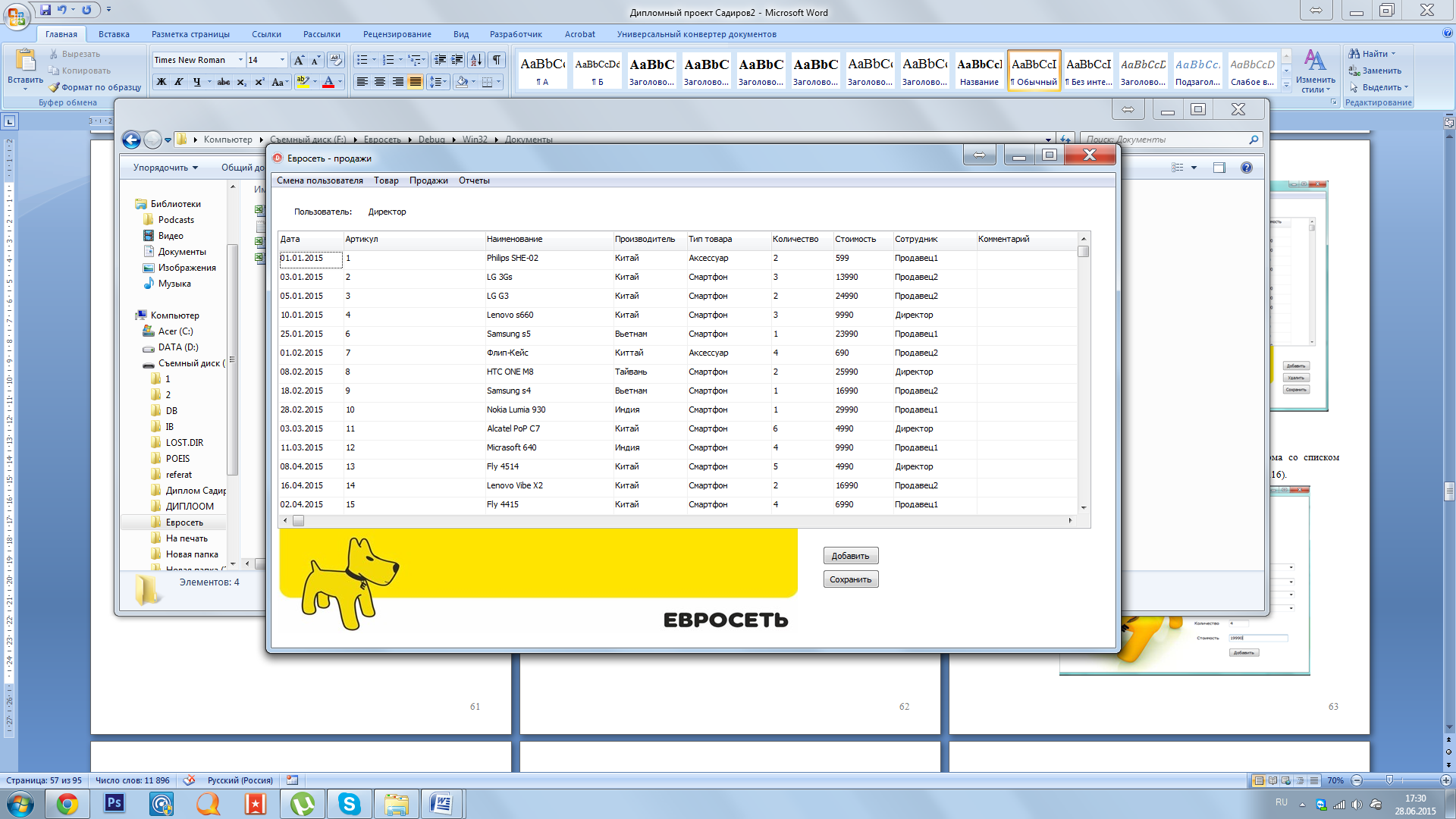Viewport: 1456px width, 819px height.
Task: Open Смена пользователя menu in Евросеть
Action: [x=320, y=180]
